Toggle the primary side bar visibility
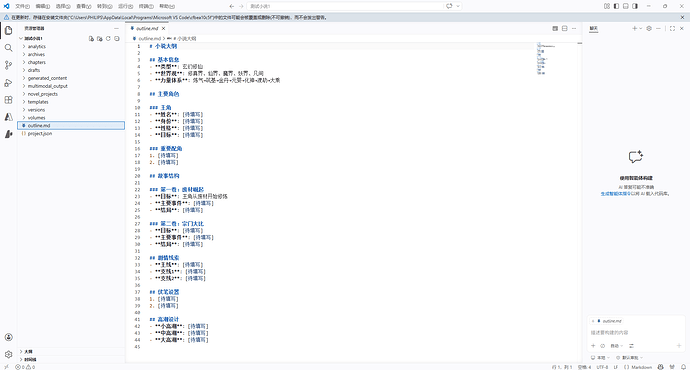The image size is (690, 370). (616, 6)
